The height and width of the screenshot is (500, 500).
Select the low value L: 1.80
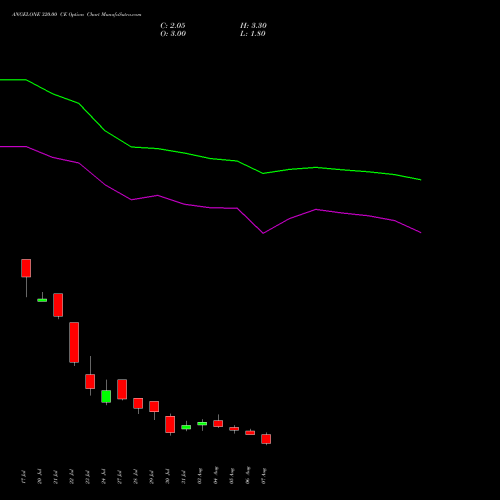tap(253, 34)
